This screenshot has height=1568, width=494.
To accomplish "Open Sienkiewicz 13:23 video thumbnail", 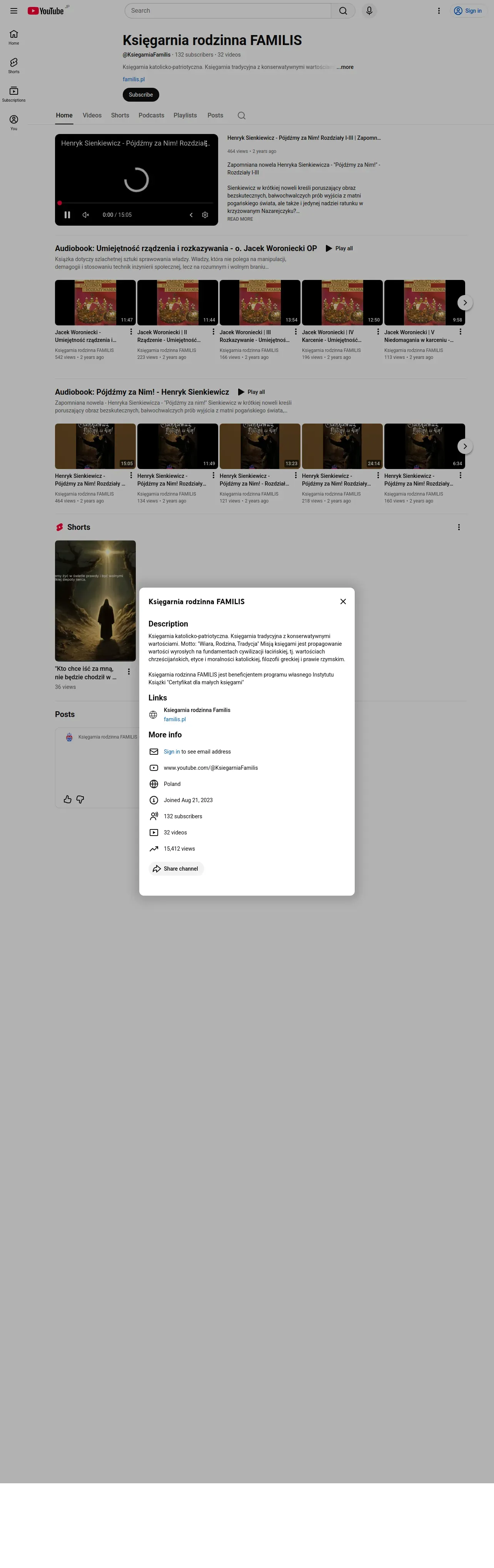I will 260,446.
